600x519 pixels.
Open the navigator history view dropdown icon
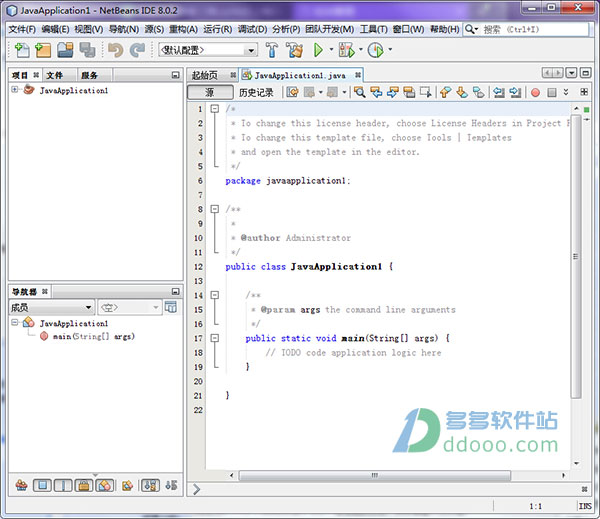(x=171, y=307)
